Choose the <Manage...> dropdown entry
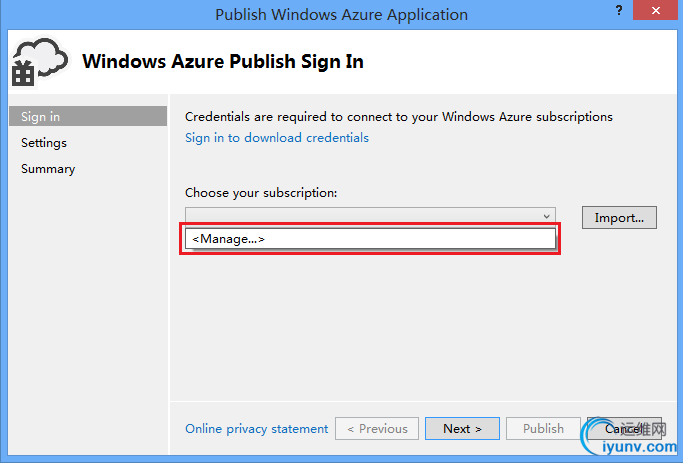Screen dimensions: 683x463 click(370, 239)
